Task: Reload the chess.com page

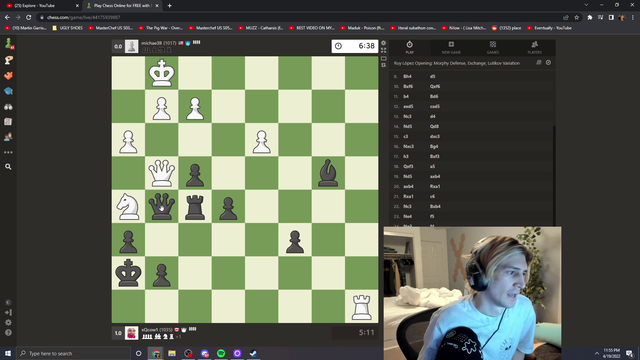Action: 29,18
